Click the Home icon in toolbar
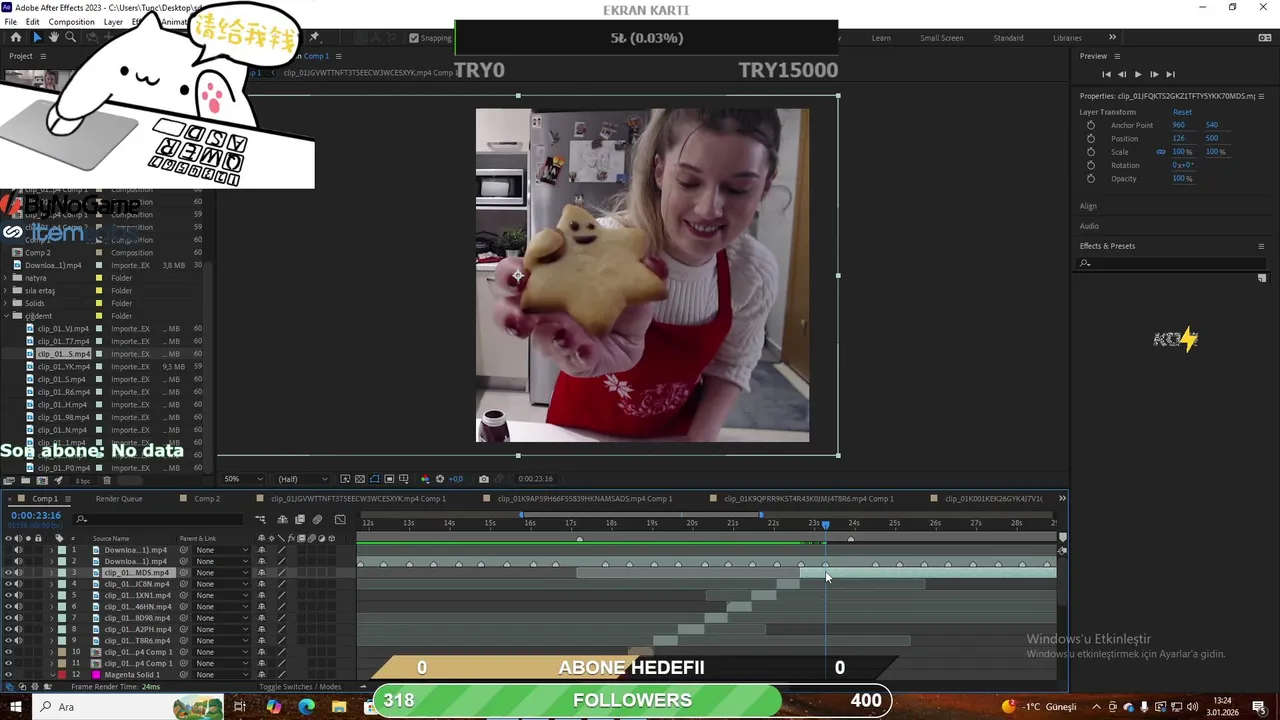Screen dimensions: 1280x720 click(x=16, y=37)
